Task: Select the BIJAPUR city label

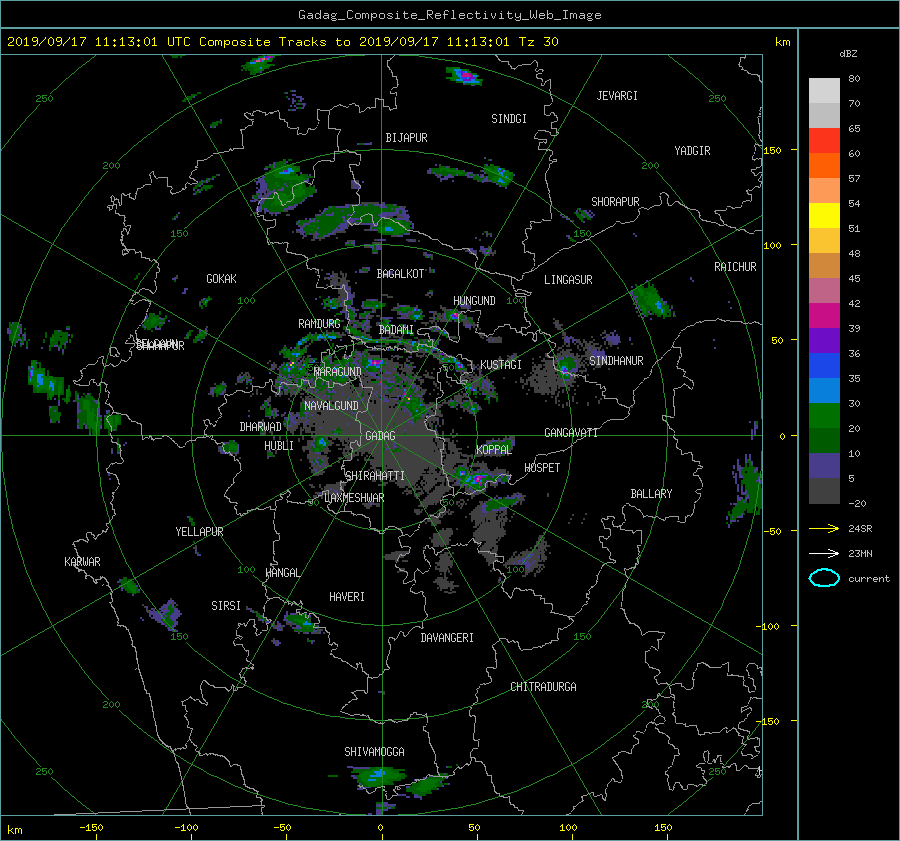Action: pos(406,138)
